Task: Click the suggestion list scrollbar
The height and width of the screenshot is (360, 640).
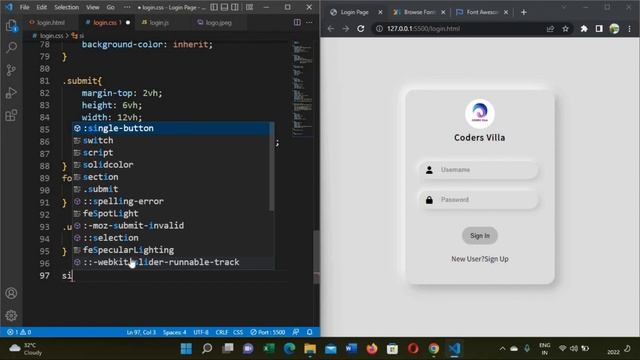Action: (x=272, y=167)
